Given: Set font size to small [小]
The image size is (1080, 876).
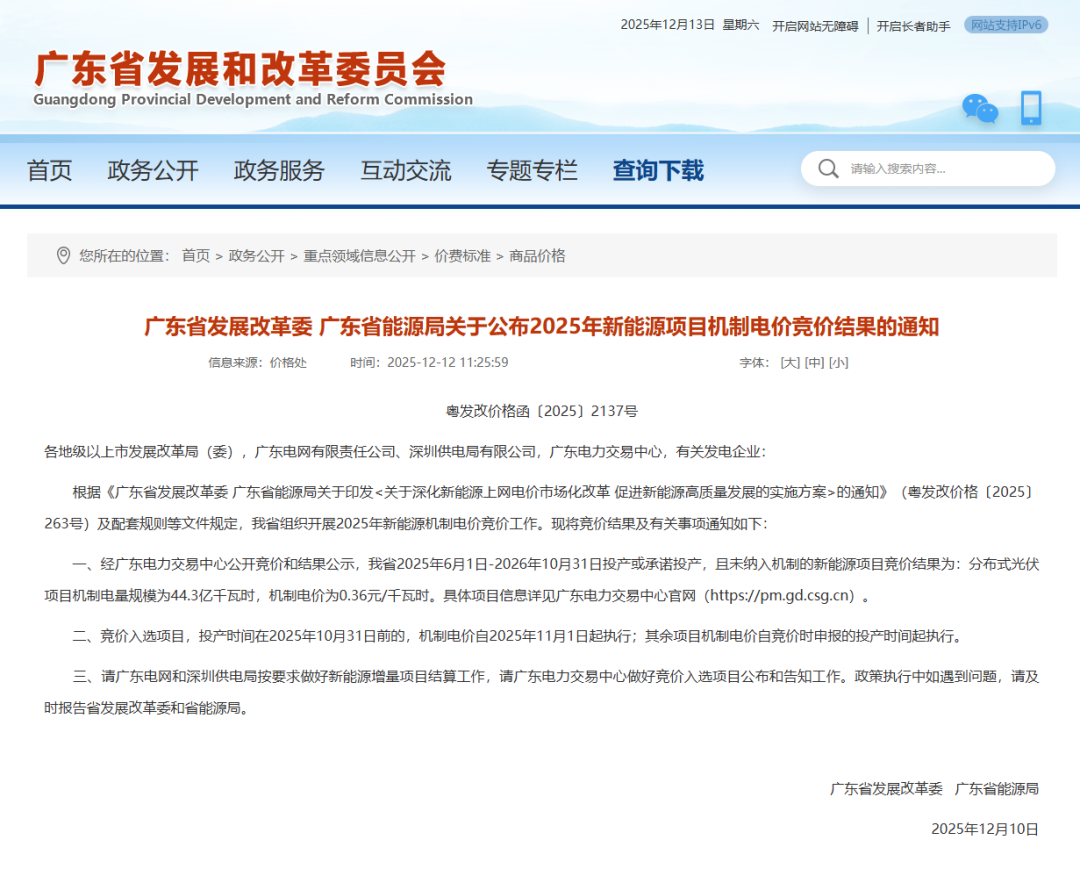Looking at the screenshot, I should click(x=838, y=363).
